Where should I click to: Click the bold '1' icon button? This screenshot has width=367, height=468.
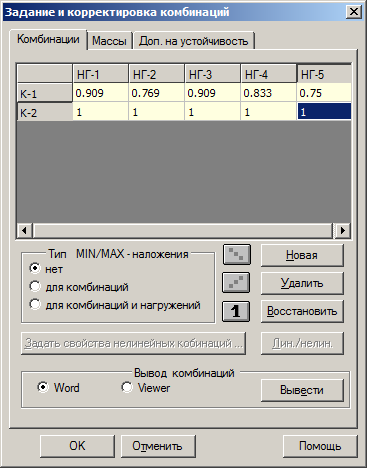[236, 311]
